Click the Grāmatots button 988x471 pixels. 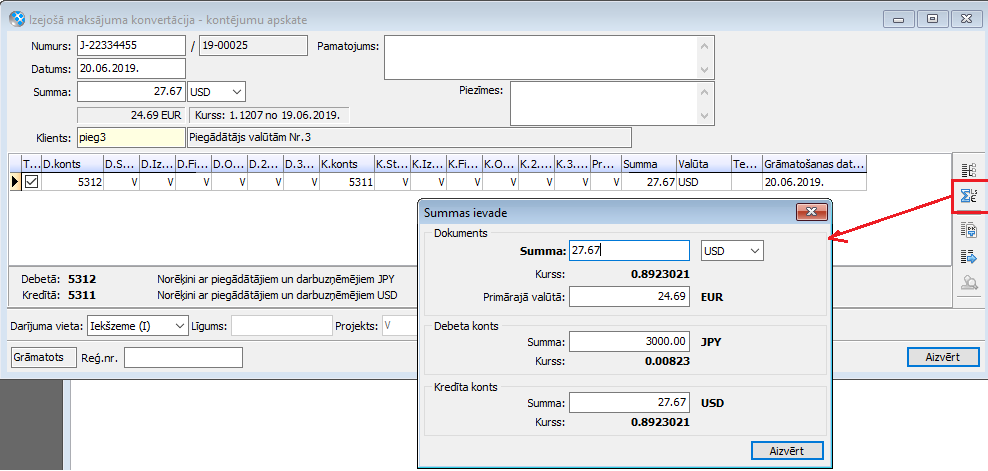[44, 357]
